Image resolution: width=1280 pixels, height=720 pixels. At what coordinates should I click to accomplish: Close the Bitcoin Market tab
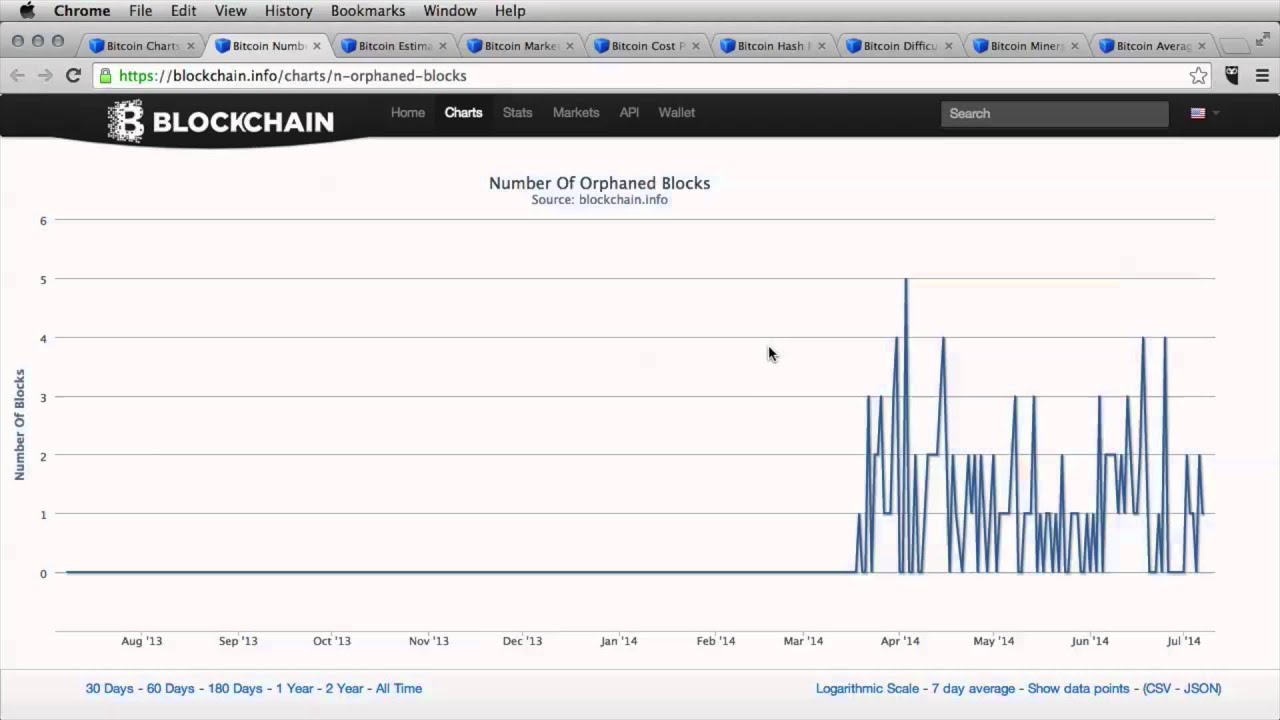click(569, 46)
